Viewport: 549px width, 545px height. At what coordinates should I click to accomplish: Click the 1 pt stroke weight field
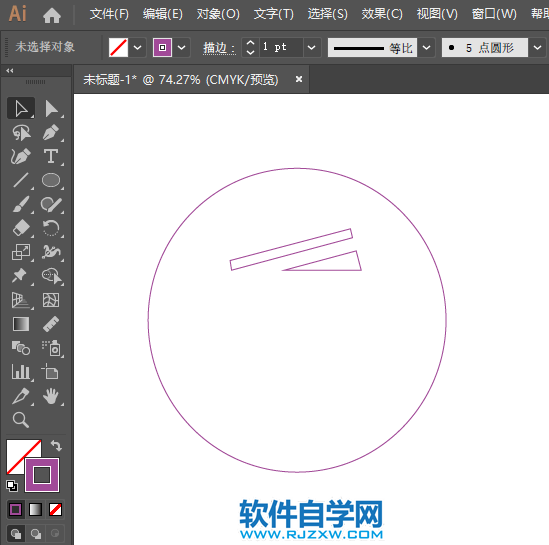click(281, 47)
